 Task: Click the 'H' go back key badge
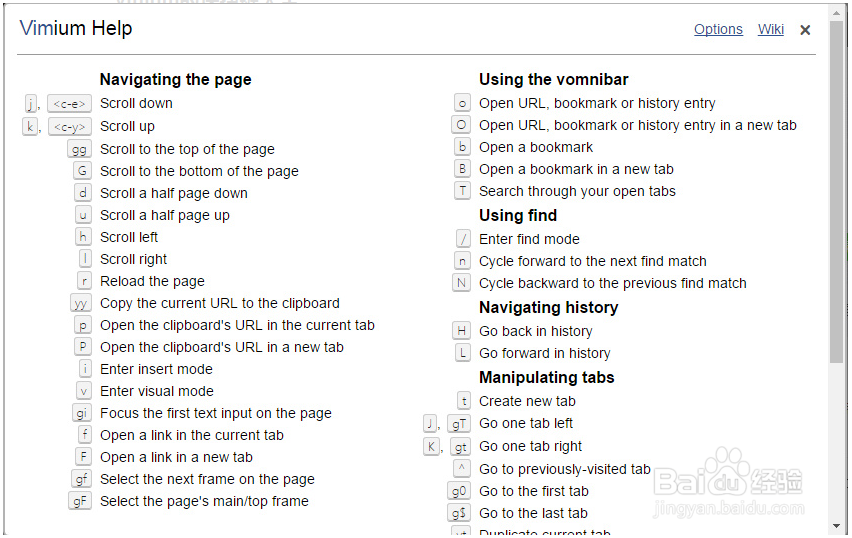(462, 331)
